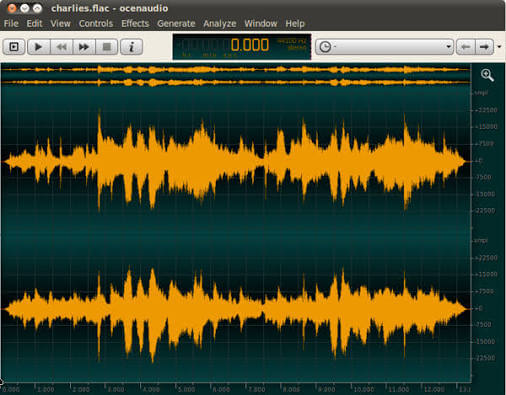Click the magnifier zoom-in icon

[x=487, y=75]
